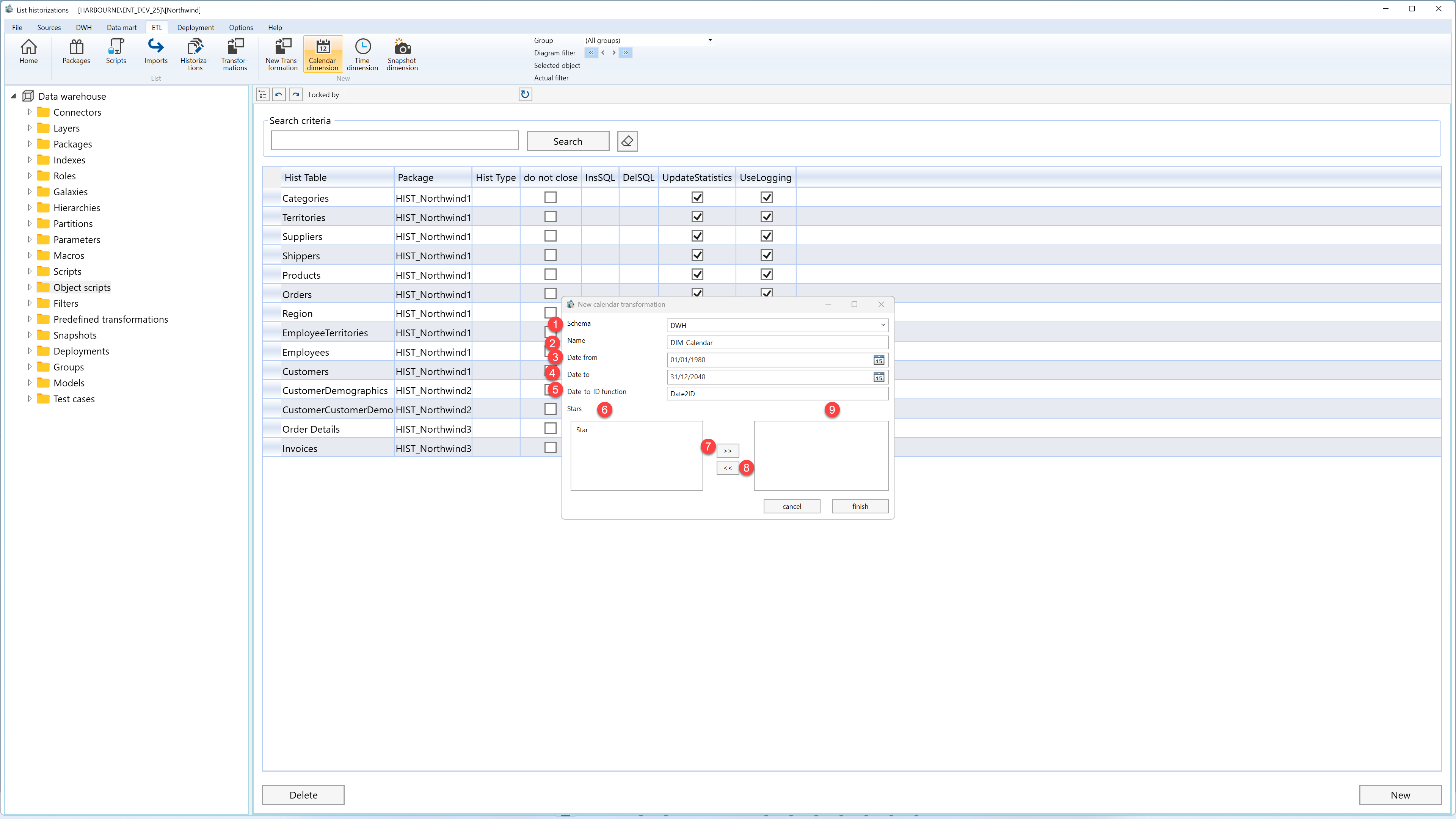
Task: Click the refresh icon beside Locked by
Action: 525,94
